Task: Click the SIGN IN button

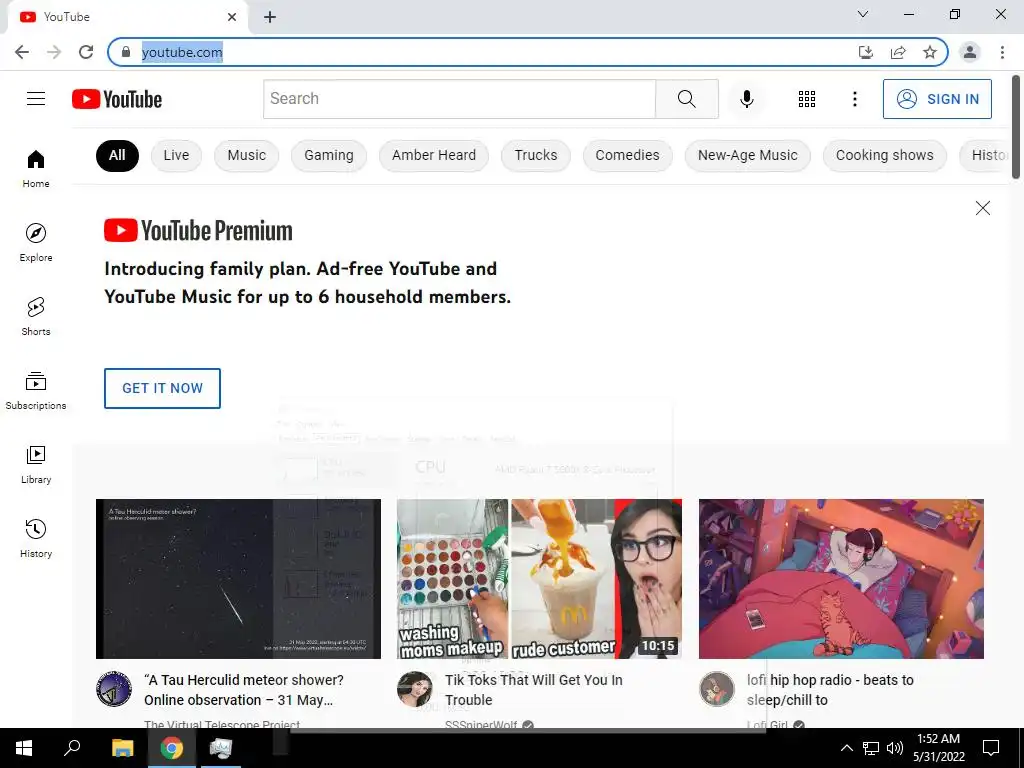Action: [x=937, y=99]
